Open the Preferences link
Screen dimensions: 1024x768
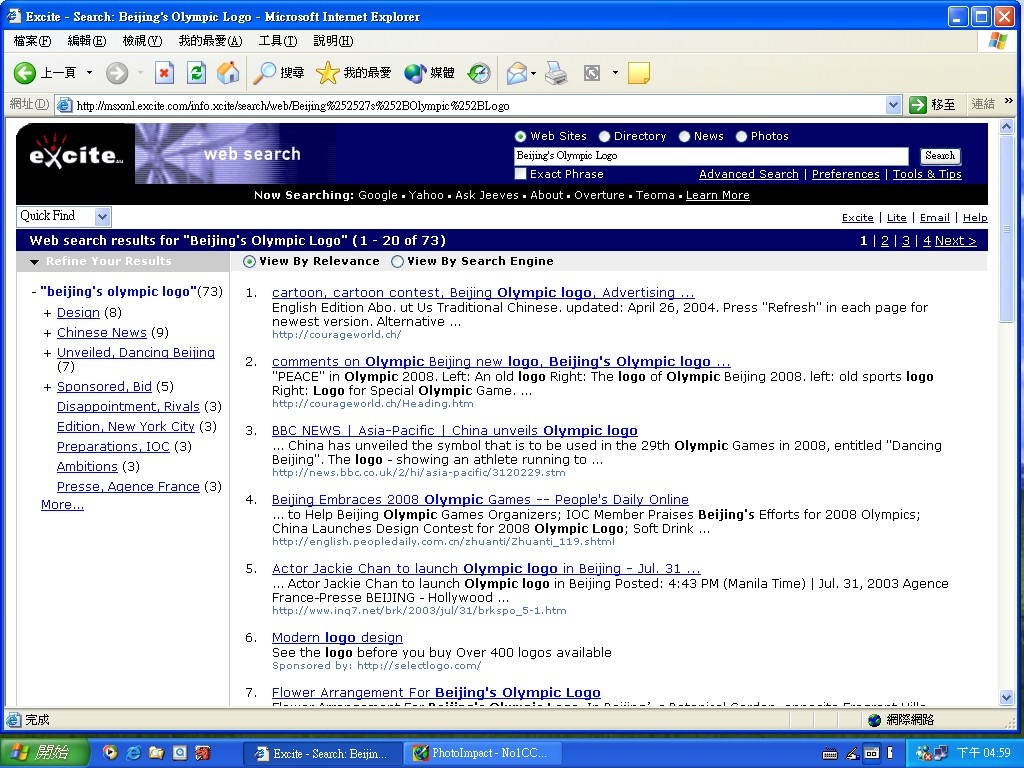[846, 174]
